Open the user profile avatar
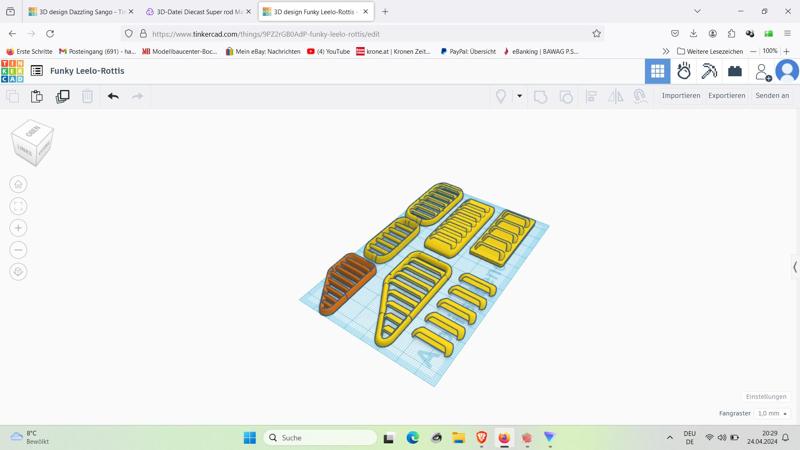This screenshot has width=800, height=450. click(x=787, y=71)
